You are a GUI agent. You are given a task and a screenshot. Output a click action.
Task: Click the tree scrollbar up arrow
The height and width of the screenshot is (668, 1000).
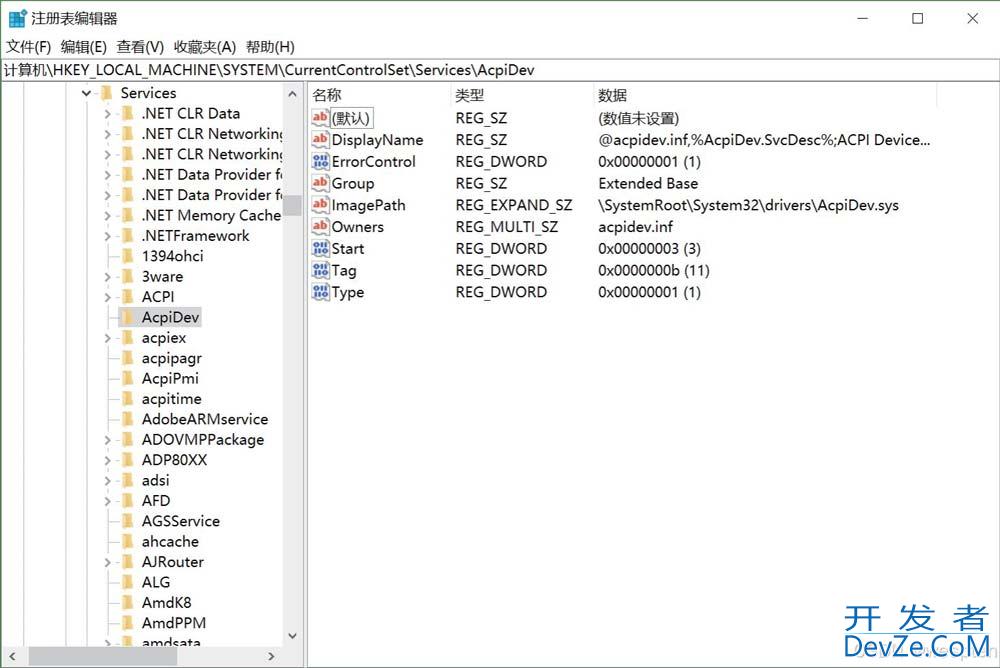(x=293, y=94)
